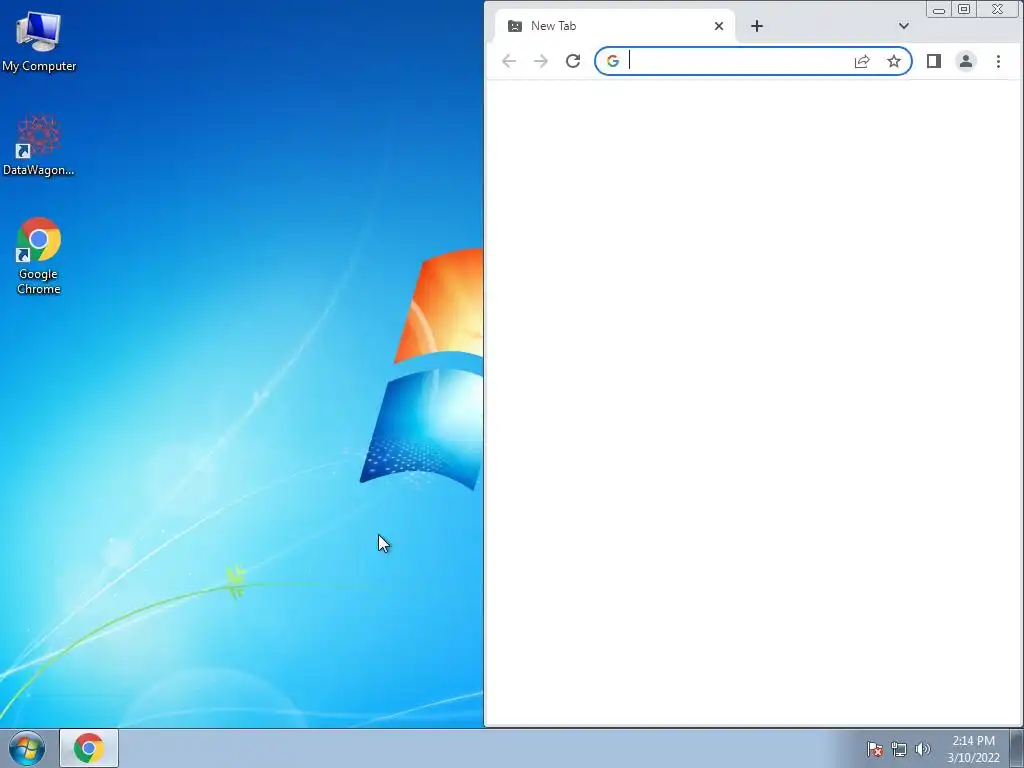
Task: Bookmark this tab with star icon
Action: tap(893, 61)
